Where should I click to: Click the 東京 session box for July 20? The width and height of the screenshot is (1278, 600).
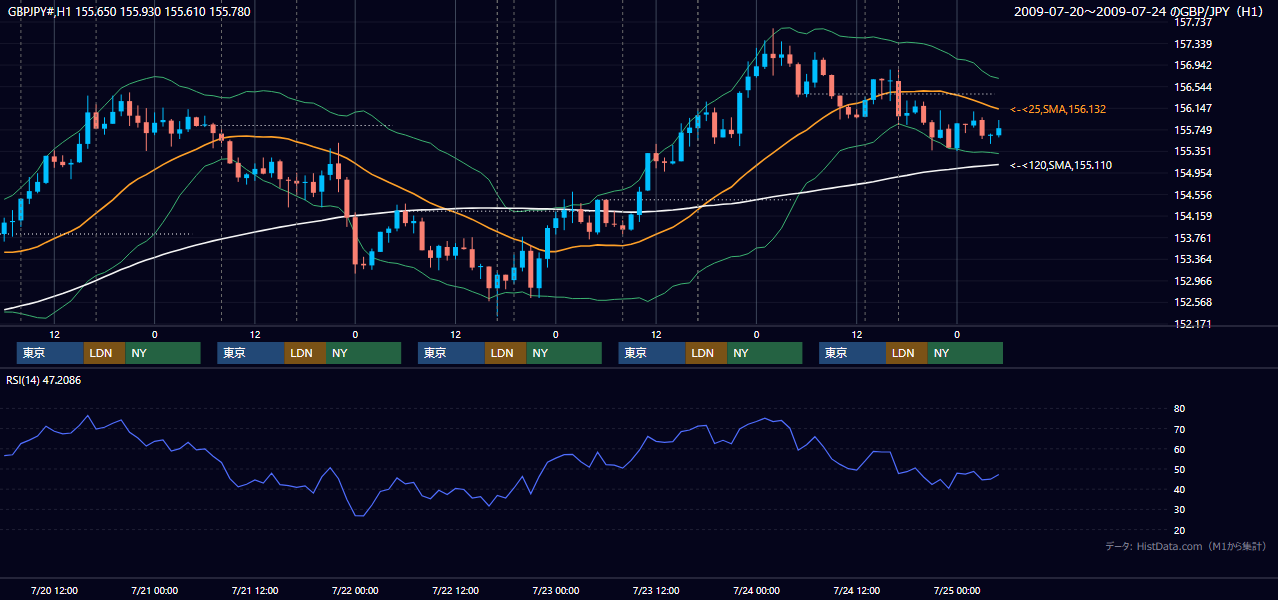(50, 353)
